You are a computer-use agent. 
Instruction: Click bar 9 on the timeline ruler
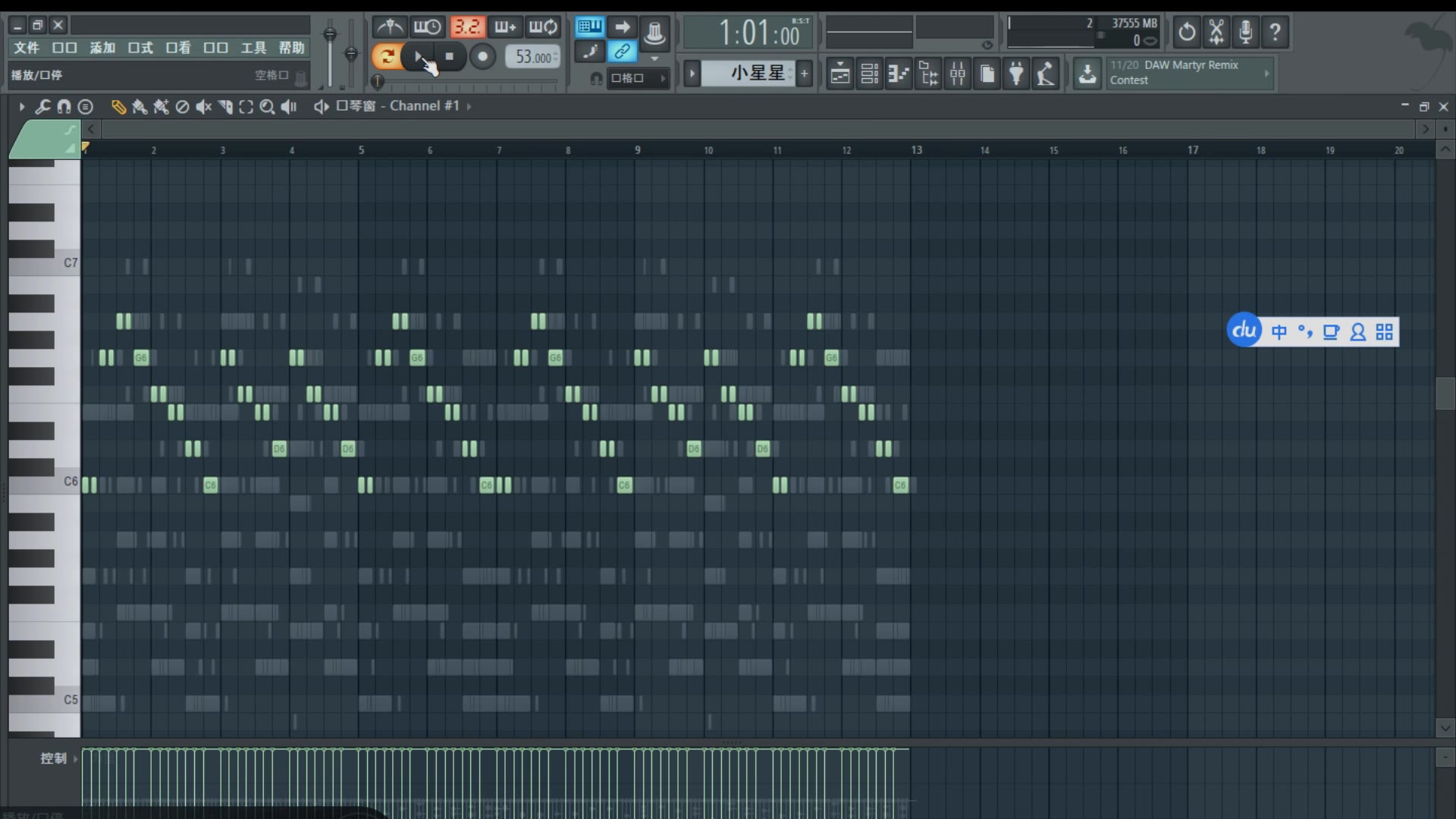[x=638, y=150]
